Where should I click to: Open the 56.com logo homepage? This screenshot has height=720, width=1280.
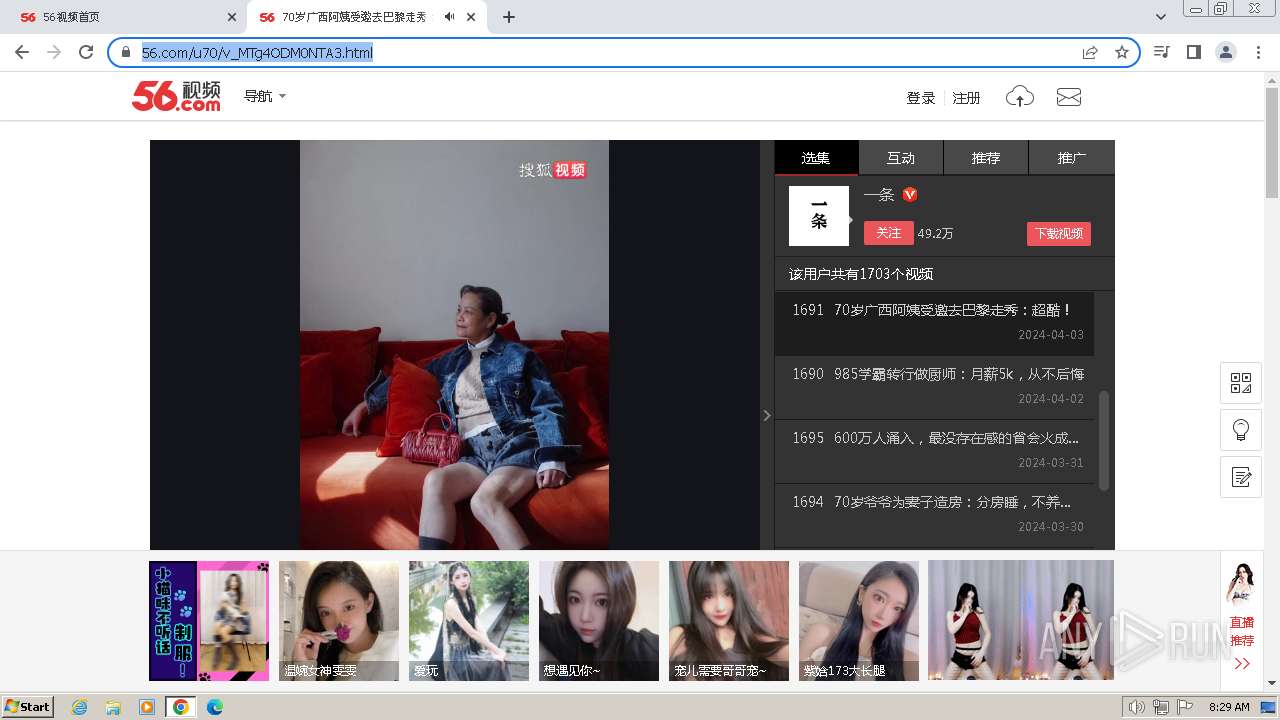tap(176, 96)
